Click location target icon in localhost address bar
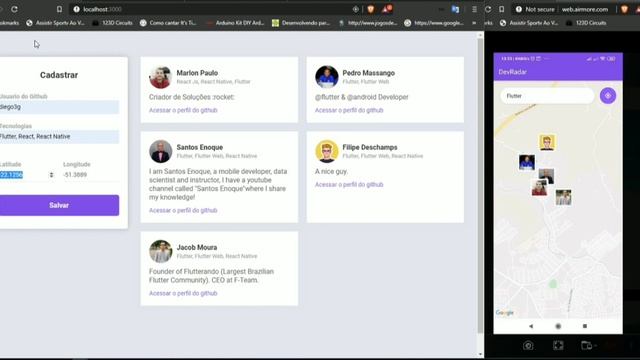Screen dimensions: 640x360 [356, 9]
